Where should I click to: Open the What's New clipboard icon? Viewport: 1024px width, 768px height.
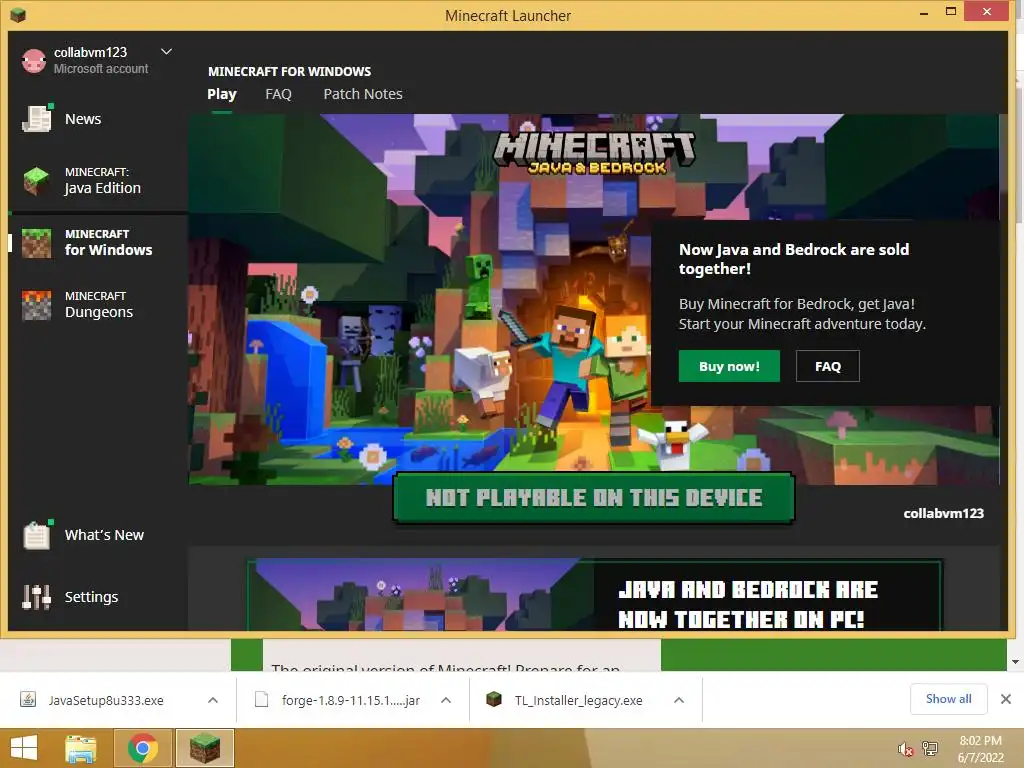37,535
